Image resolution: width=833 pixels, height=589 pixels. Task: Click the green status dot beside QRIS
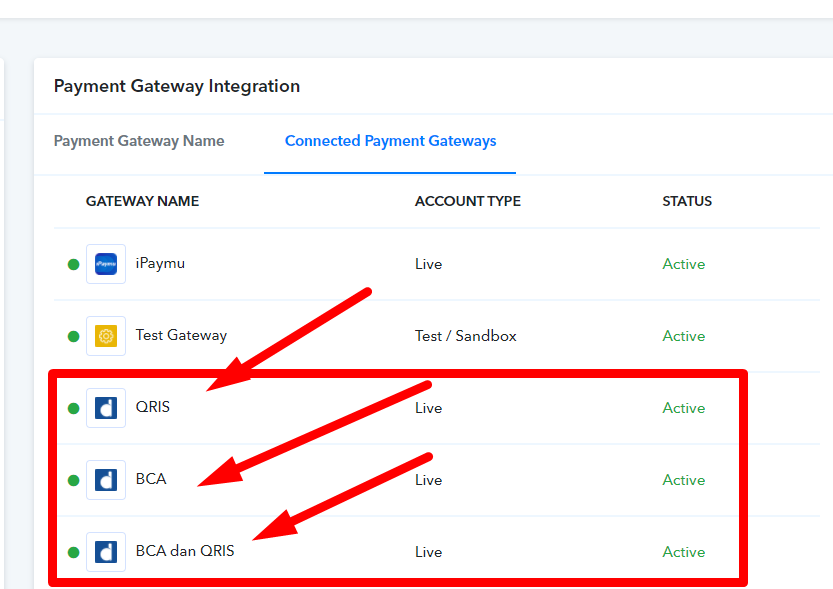(x=73, y=408)
